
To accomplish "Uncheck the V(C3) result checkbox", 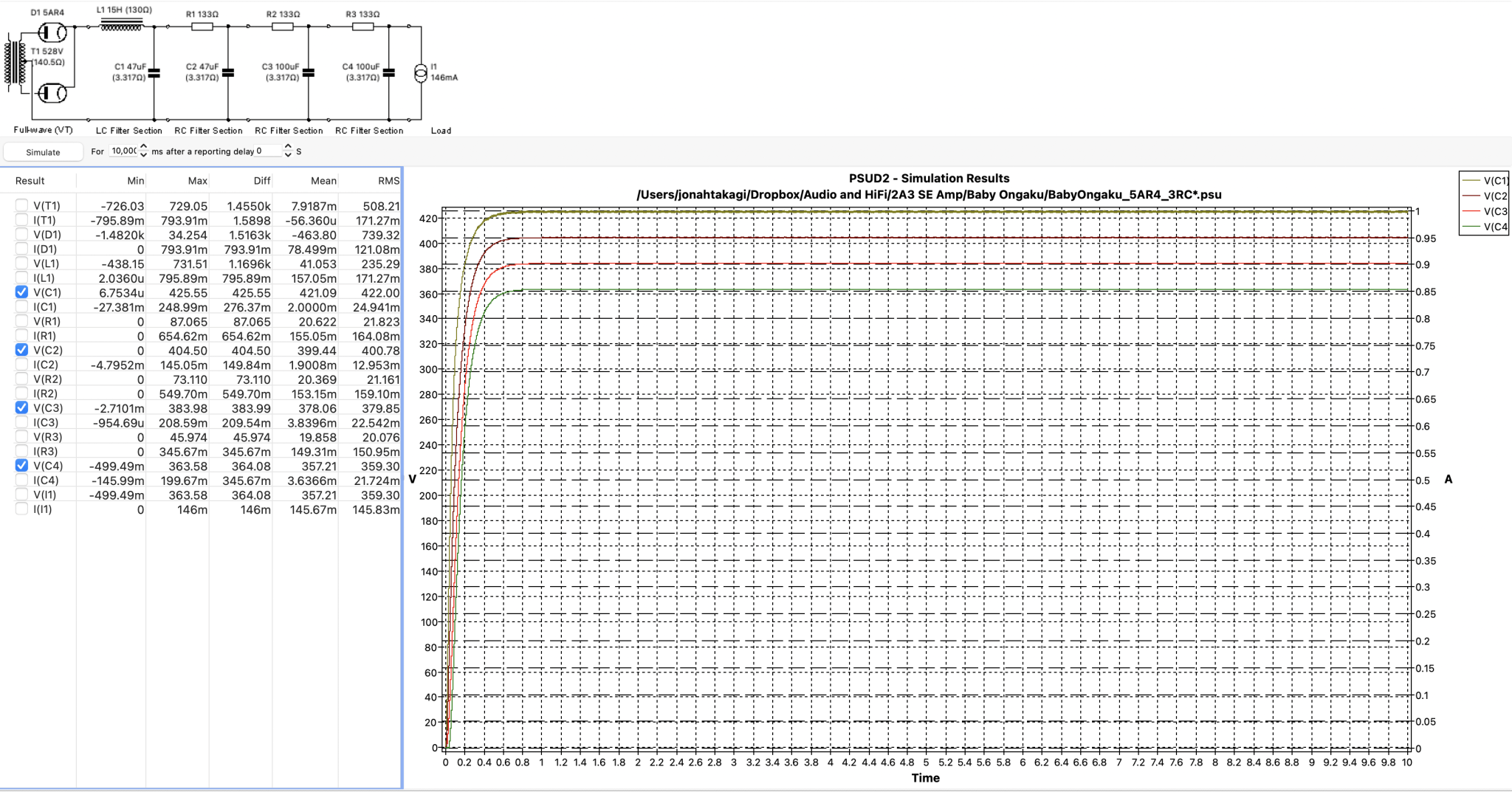I will 21,408.
